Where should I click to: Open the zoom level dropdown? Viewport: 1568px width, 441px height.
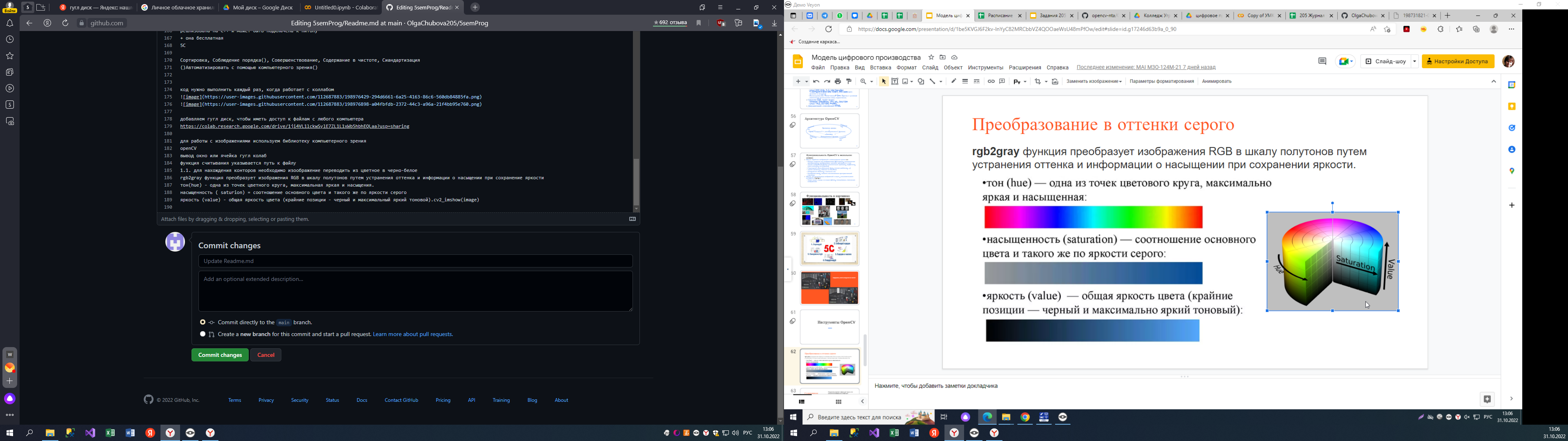(867, 82)
